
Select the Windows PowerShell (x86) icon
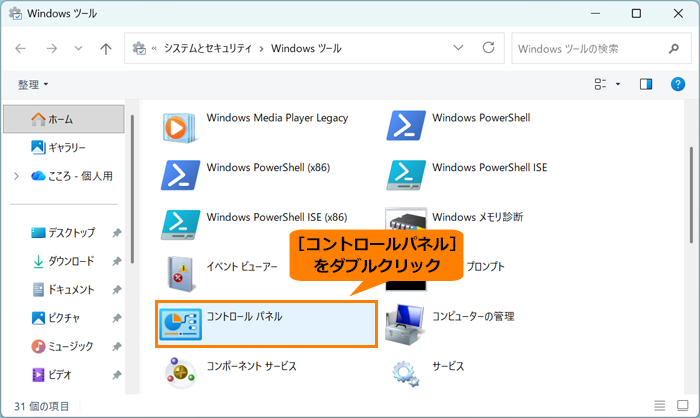pos(175,174)
